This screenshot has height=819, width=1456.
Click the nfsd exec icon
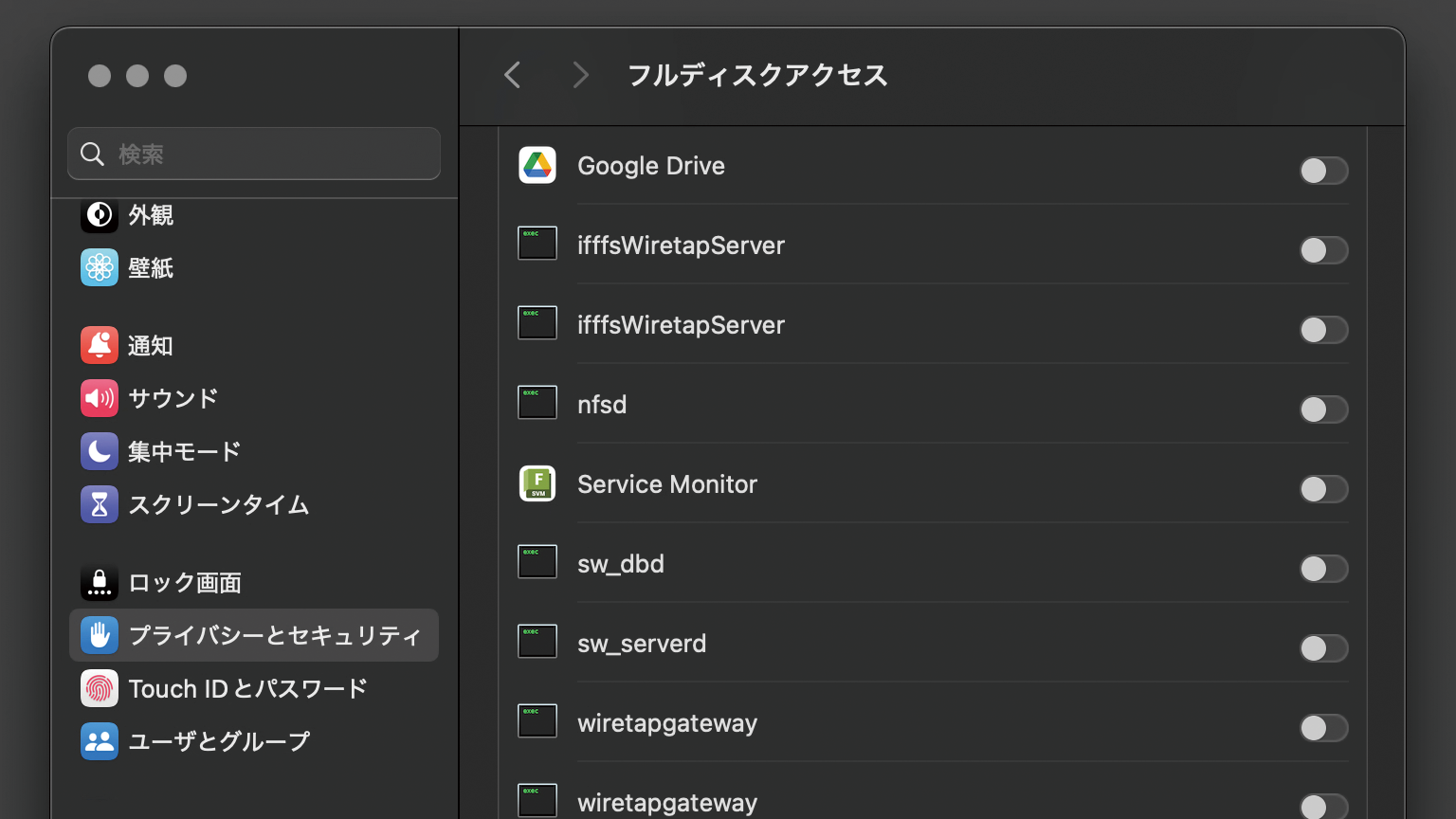point(537,403)
